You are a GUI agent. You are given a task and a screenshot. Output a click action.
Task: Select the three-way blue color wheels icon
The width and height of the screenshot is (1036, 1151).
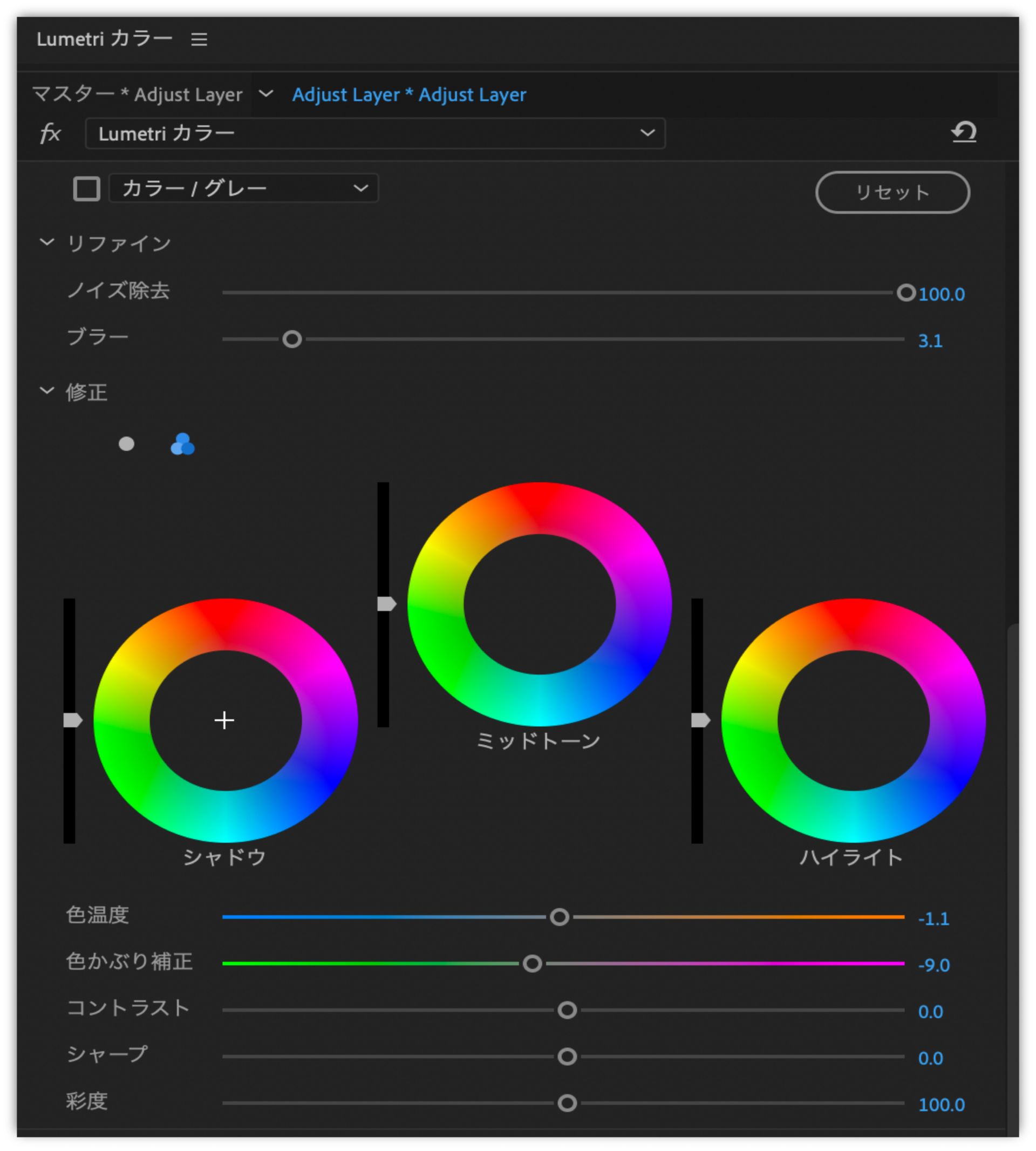[x=182, y=444]
